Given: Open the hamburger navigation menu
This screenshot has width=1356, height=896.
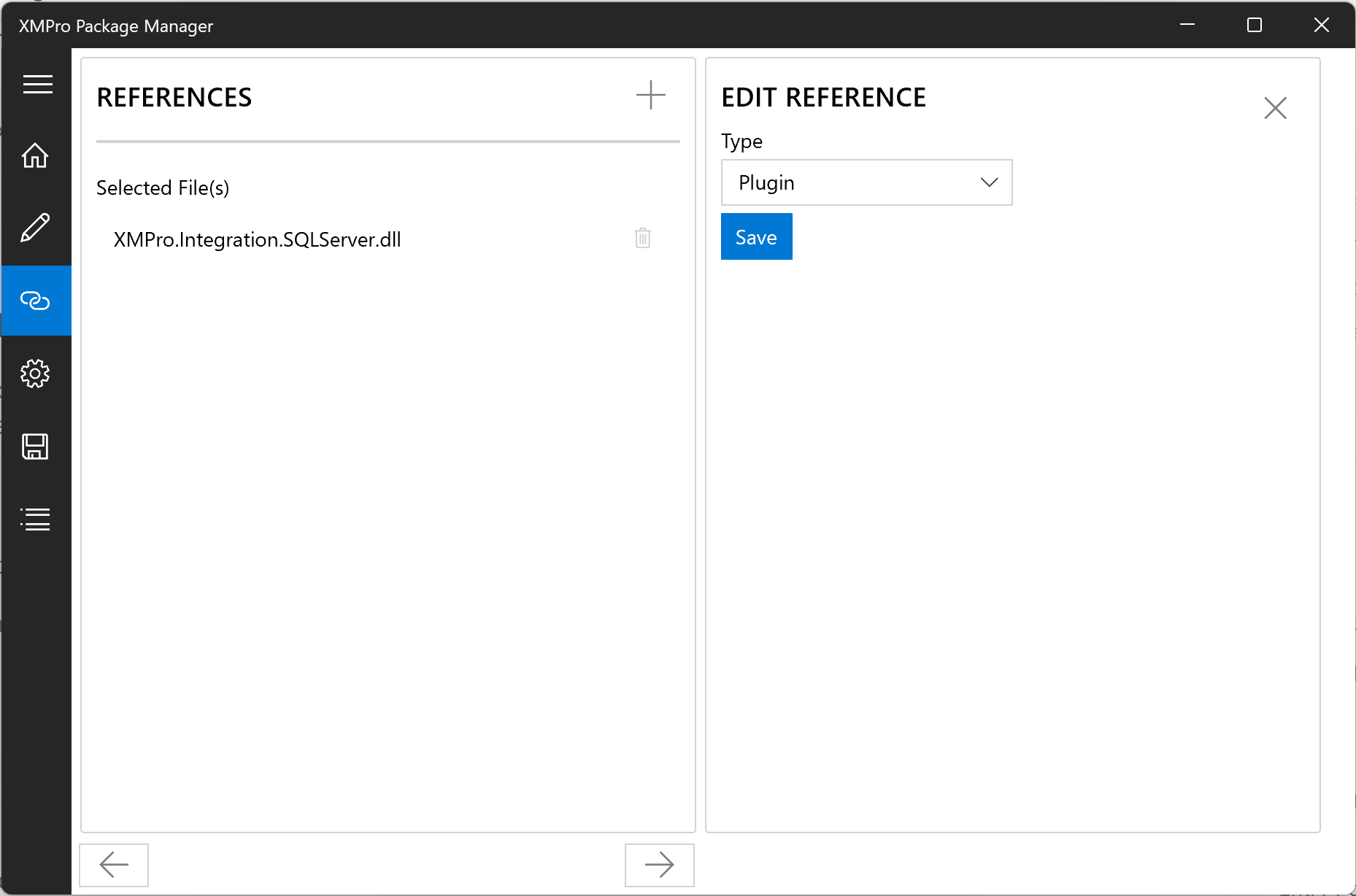Looking at the screenshot, I should [x=37, y=85].
